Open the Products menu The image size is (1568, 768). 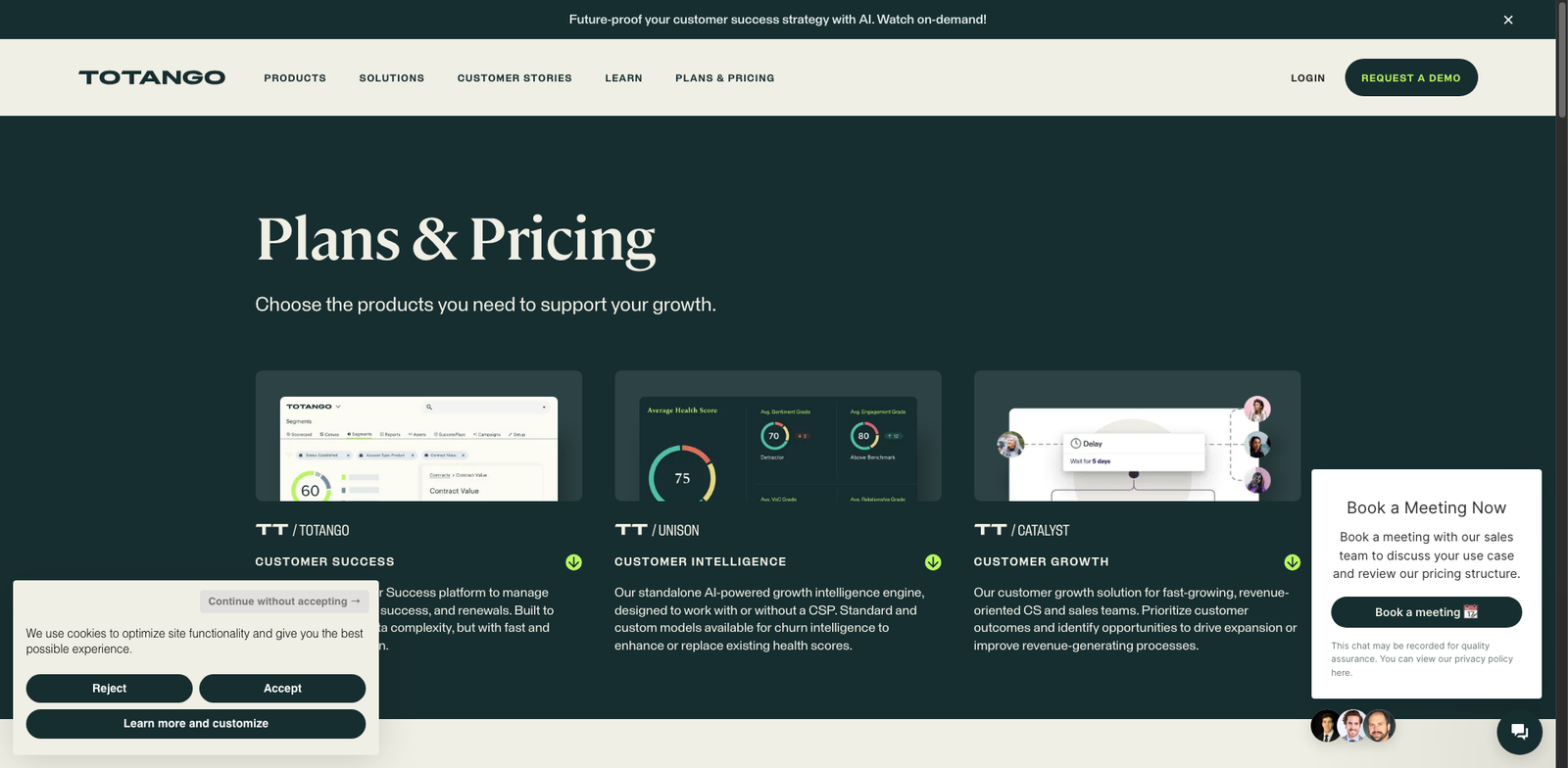coord(295,78)
